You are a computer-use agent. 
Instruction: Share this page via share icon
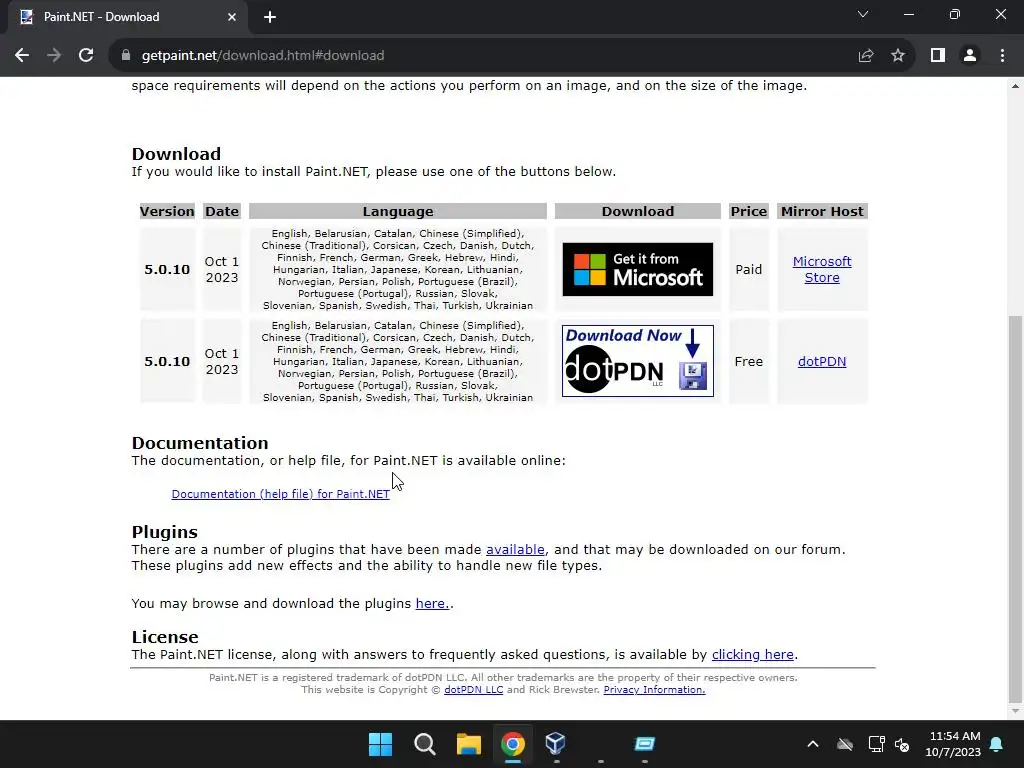pyautogui.click(x=866, y=56)
